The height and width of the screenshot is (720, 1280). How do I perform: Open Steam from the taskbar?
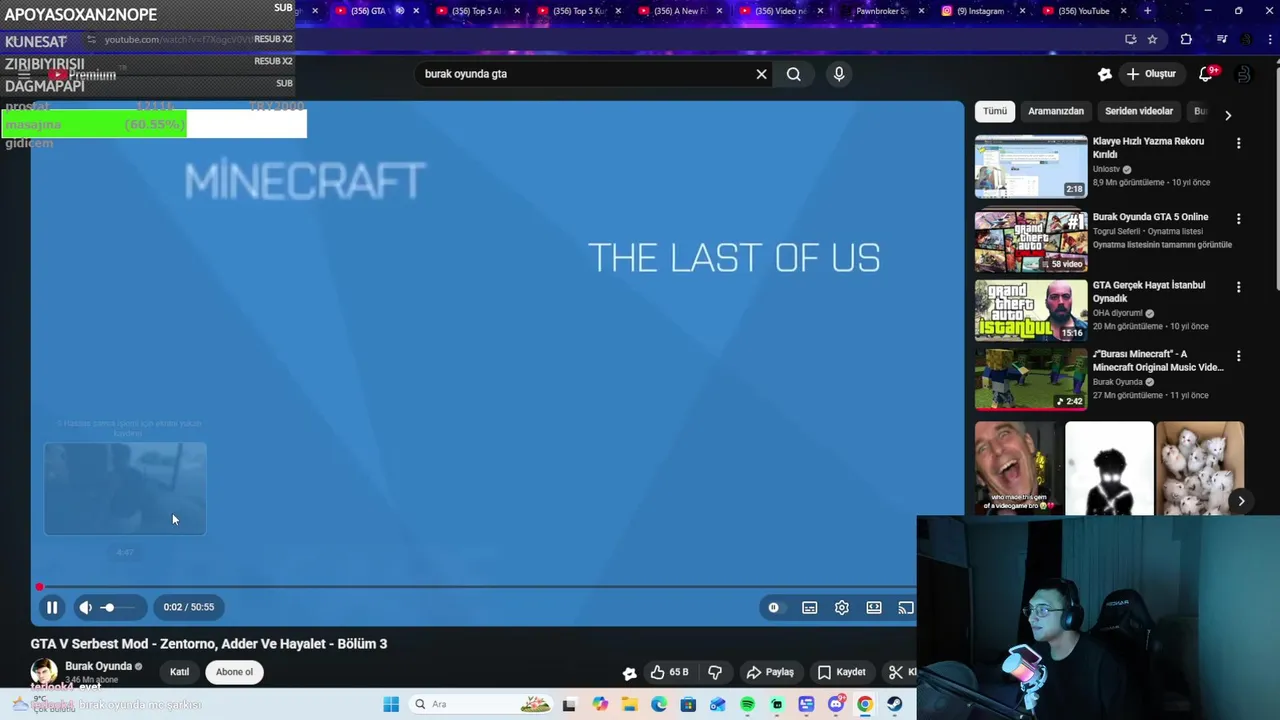pyautogui.click(x=894, y=704)
